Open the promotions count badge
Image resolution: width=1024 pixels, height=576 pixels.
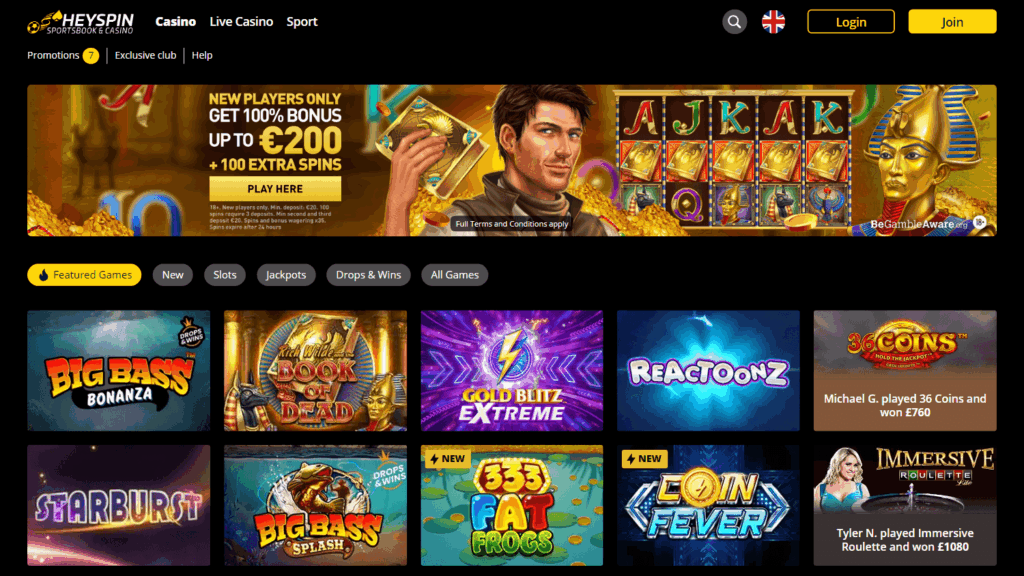coord(91,56)
